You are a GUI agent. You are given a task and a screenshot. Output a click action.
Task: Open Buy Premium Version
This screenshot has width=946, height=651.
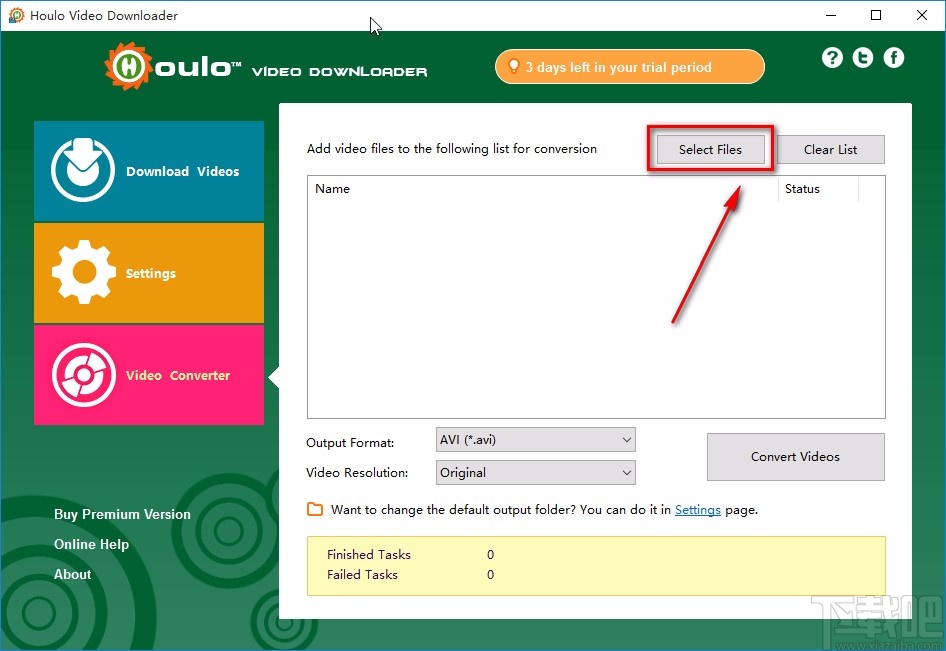click(x=122, y=514)
